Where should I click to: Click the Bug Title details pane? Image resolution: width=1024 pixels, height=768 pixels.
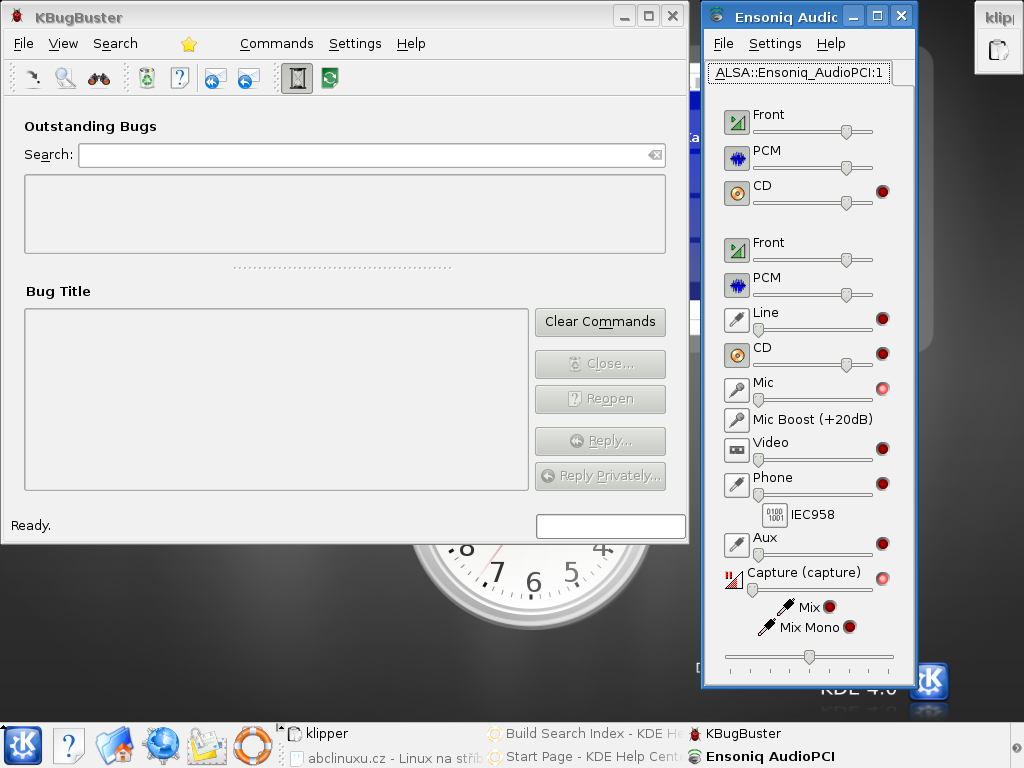[276, 400]
